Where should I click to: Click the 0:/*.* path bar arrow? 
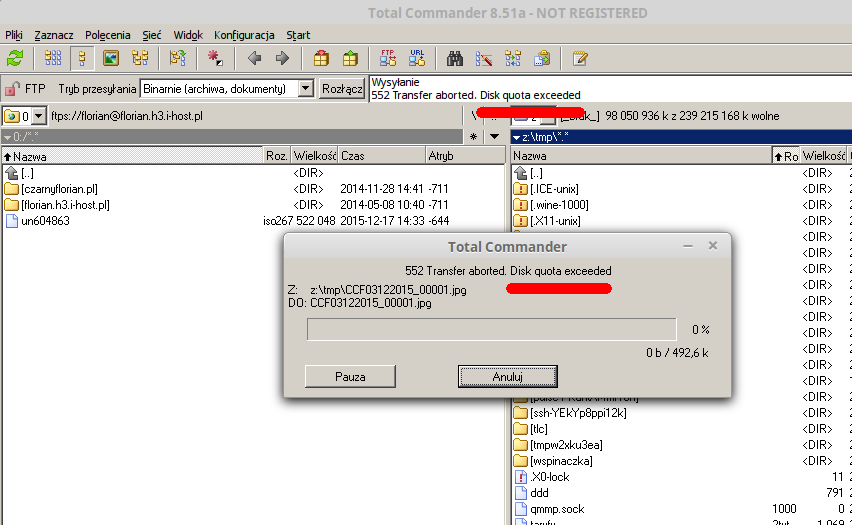pyautogui.click(x=7, y=138)
